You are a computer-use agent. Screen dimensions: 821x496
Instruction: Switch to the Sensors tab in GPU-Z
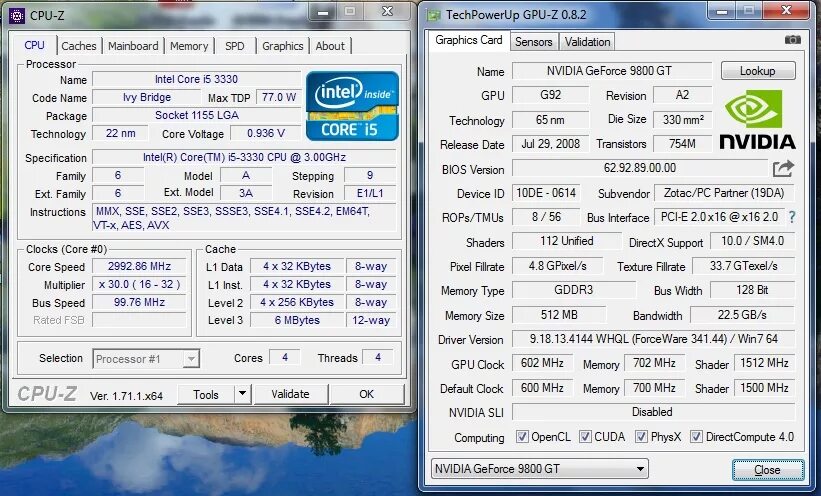pyautogui.click(x=534, y=42)
